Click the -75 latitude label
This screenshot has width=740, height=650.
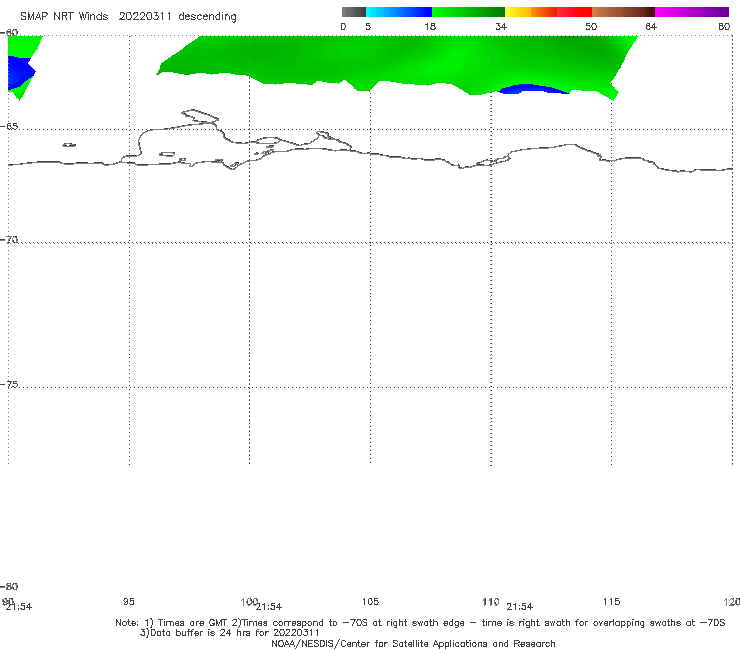coord(9,384)
